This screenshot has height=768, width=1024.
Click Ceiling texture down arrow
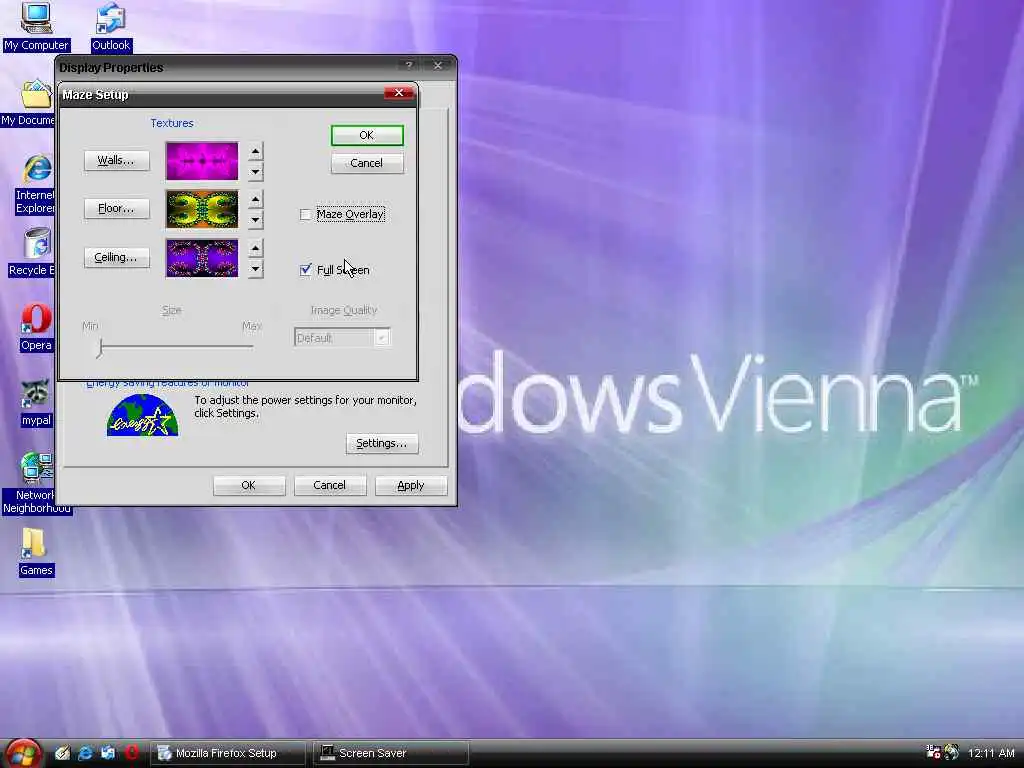(255, 268)
